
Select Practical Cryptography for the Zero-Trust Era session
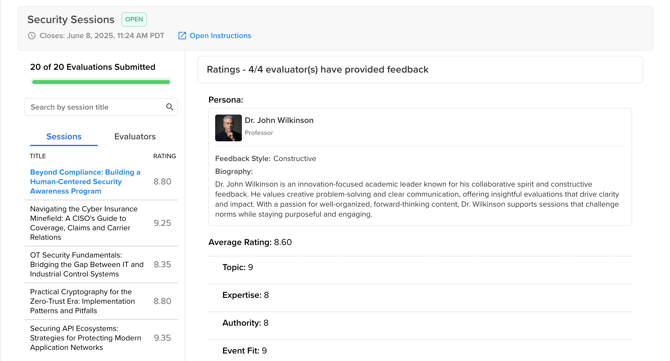[x=82, y=301]
